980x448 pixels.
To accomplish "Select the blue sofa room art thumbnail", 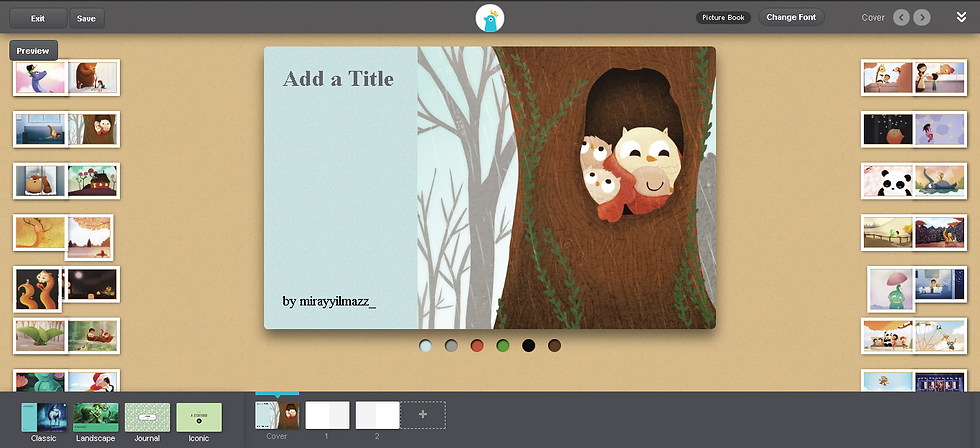I will pos(40,129).
